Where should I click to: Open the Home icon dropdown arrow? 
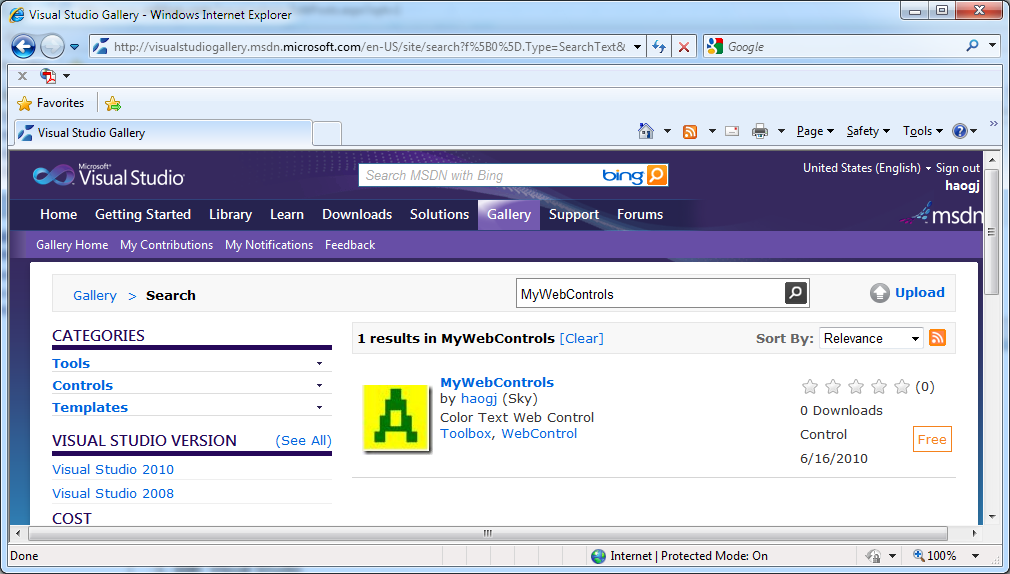(x=667, y=131)
